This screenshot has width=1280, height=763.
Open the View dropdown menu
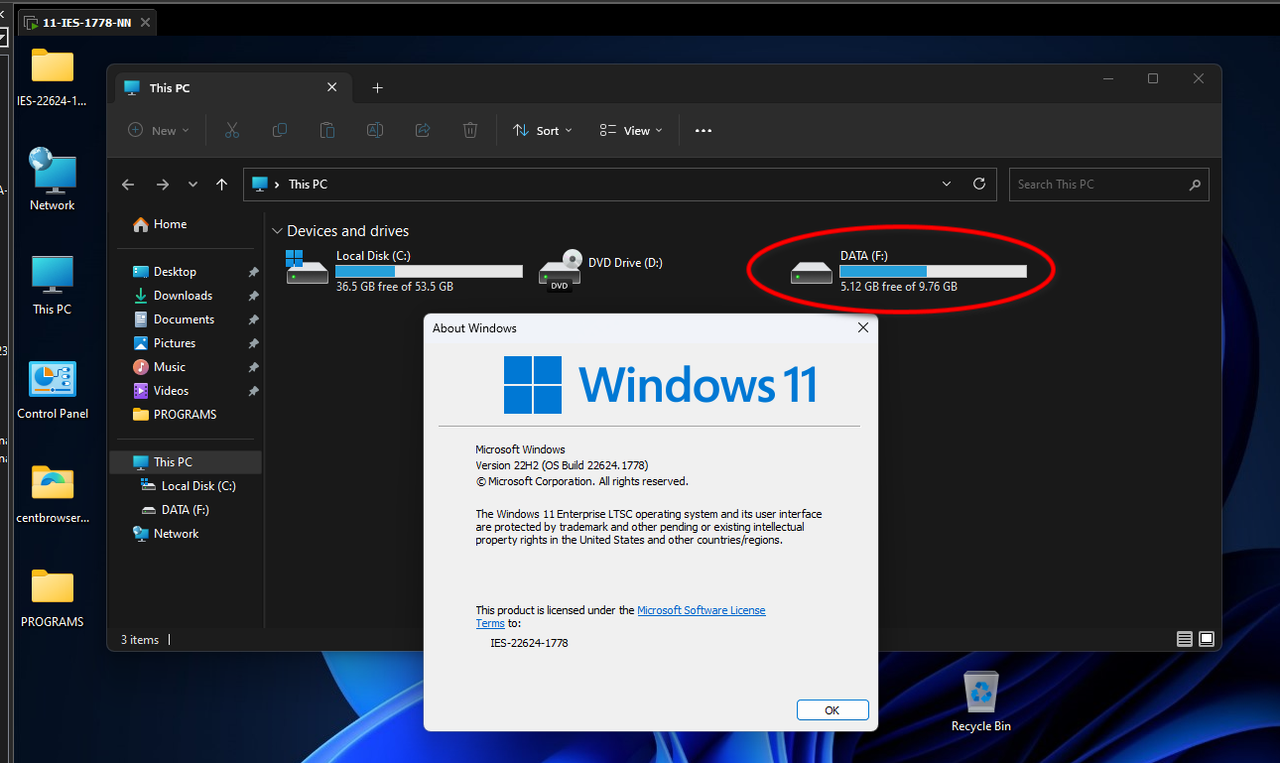click(631, 130)
